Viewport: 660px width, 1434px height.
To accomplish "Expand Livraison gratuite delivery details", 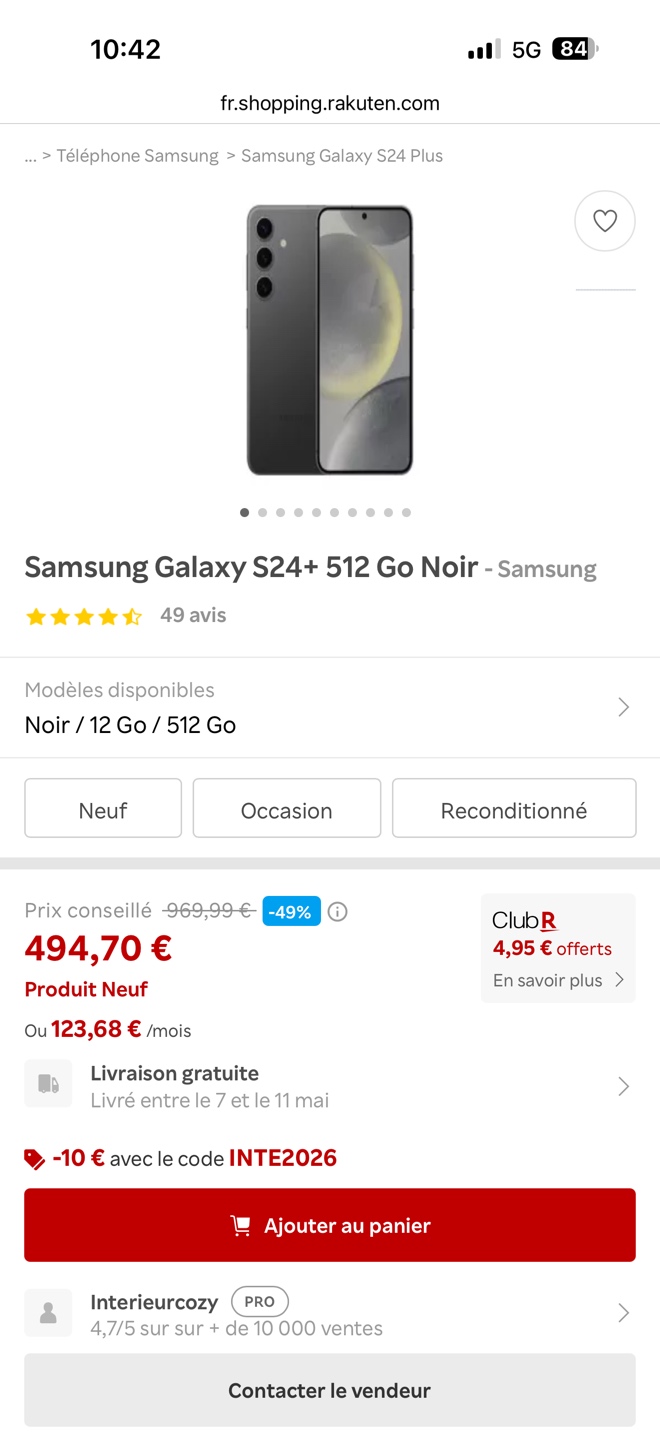I will coord(623,1086).
